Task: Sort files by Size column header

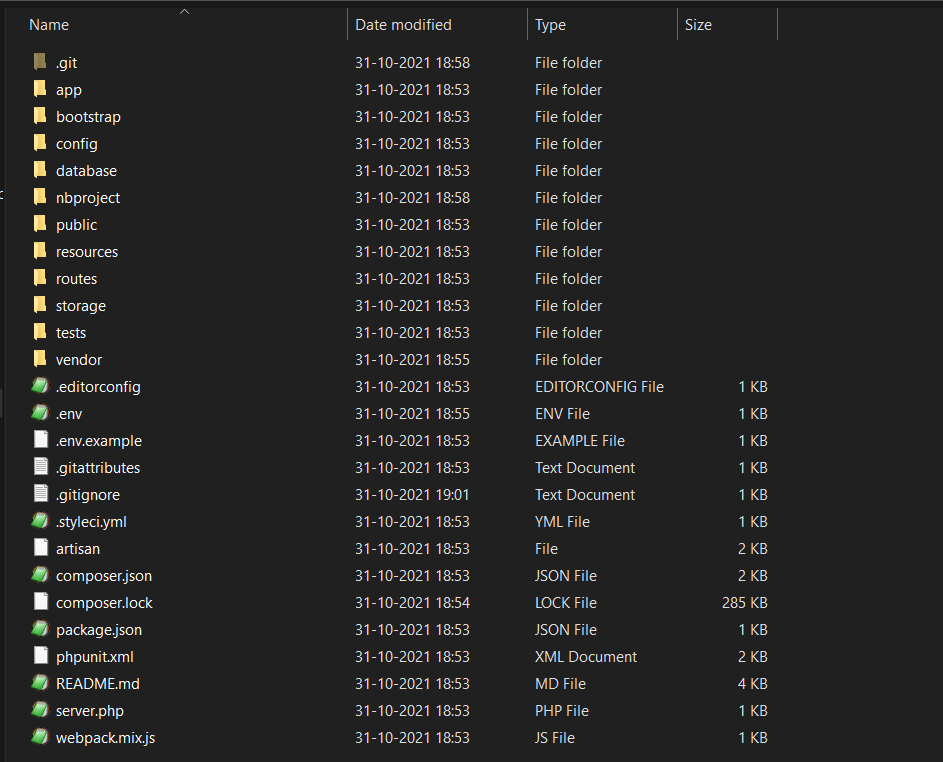Action: [698, 25]
